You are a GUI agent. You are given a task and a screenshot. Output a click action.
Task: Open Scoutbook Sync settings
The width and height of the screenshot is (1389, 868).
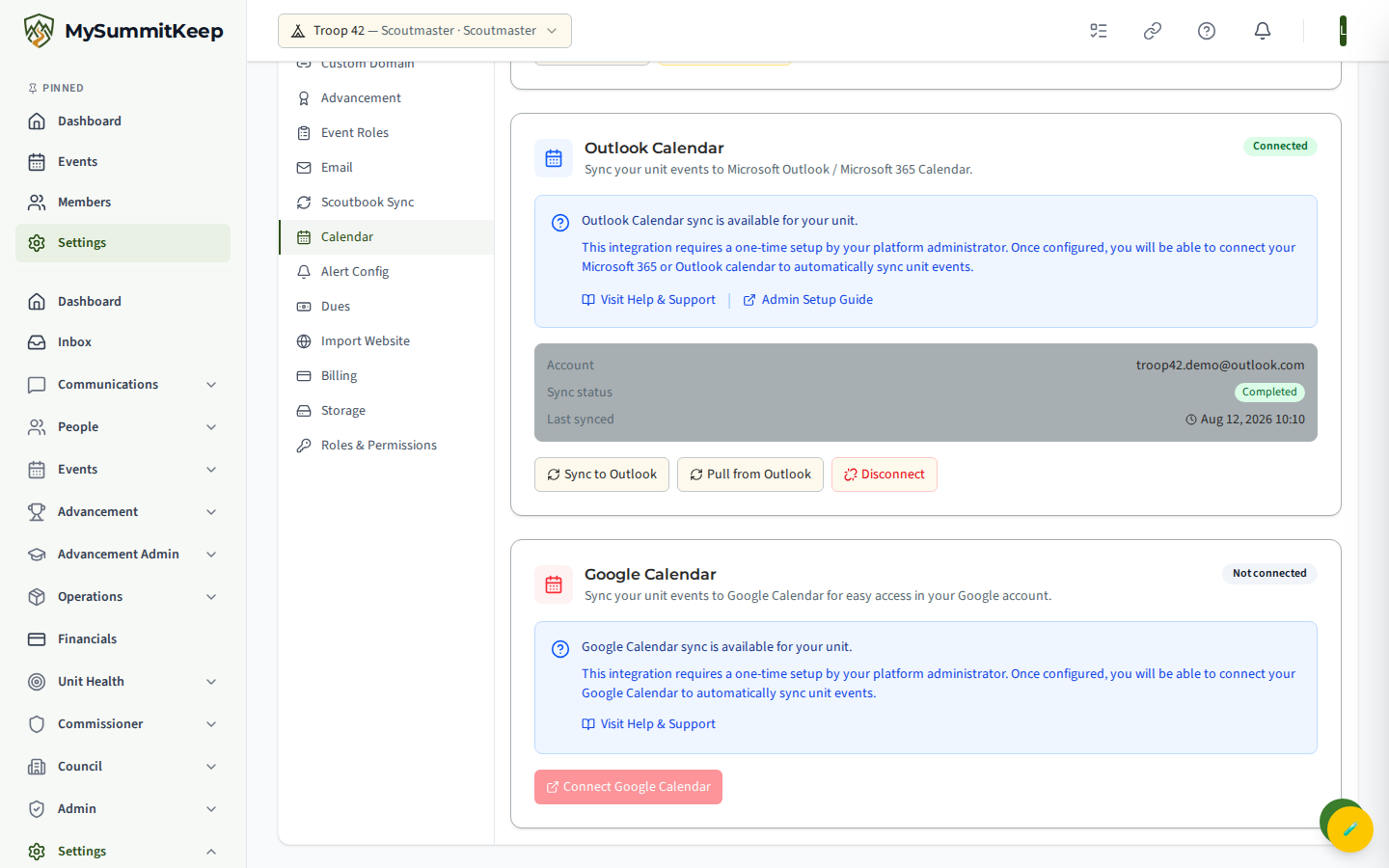pos(387,203)
